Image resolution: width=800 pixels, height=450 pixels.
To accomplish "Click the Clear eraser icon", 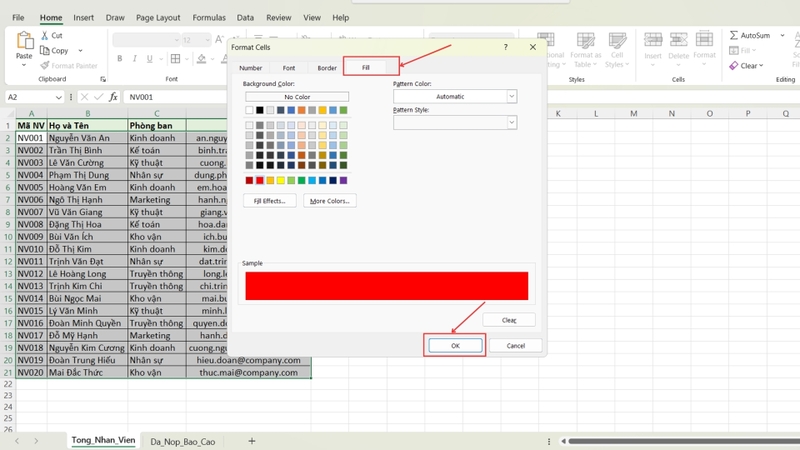I will pos(734,65).
